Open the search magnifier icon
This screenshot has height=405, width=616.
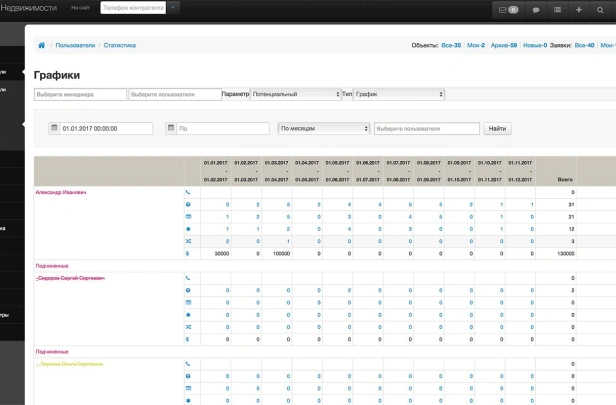coord(600,10)
